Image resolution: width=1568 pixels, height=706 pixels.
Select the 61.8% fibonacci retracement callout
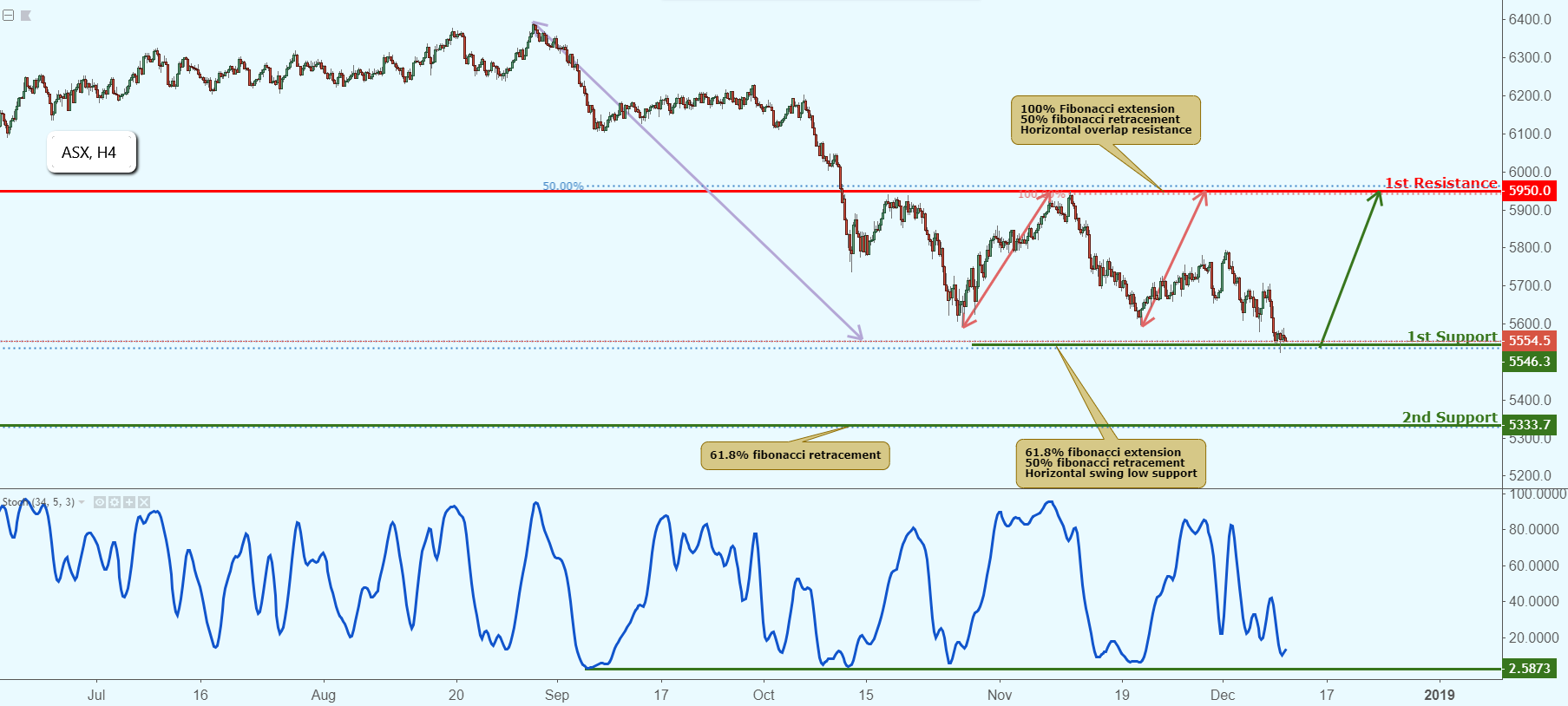(x=795, y=455)
